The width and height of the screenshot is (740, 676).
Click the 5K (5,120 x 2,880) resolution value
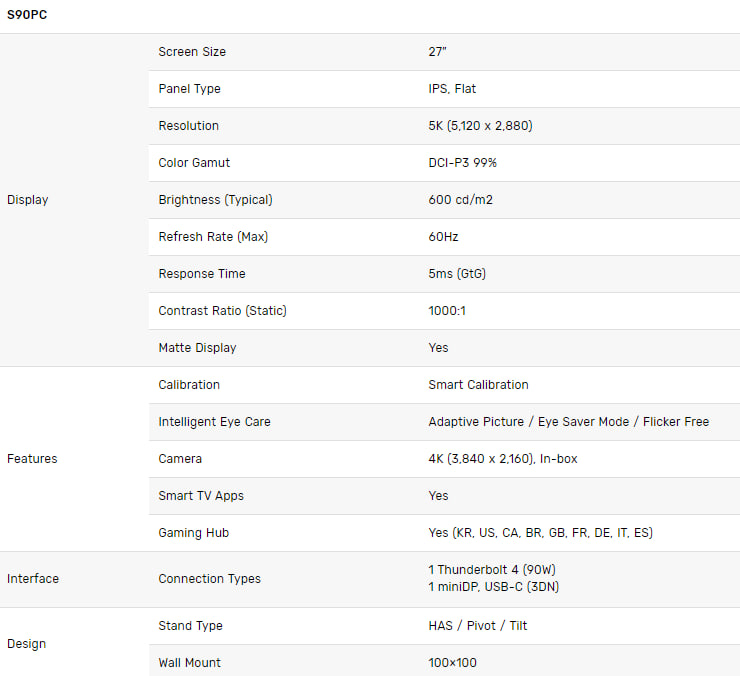click(x=480, y=126)
